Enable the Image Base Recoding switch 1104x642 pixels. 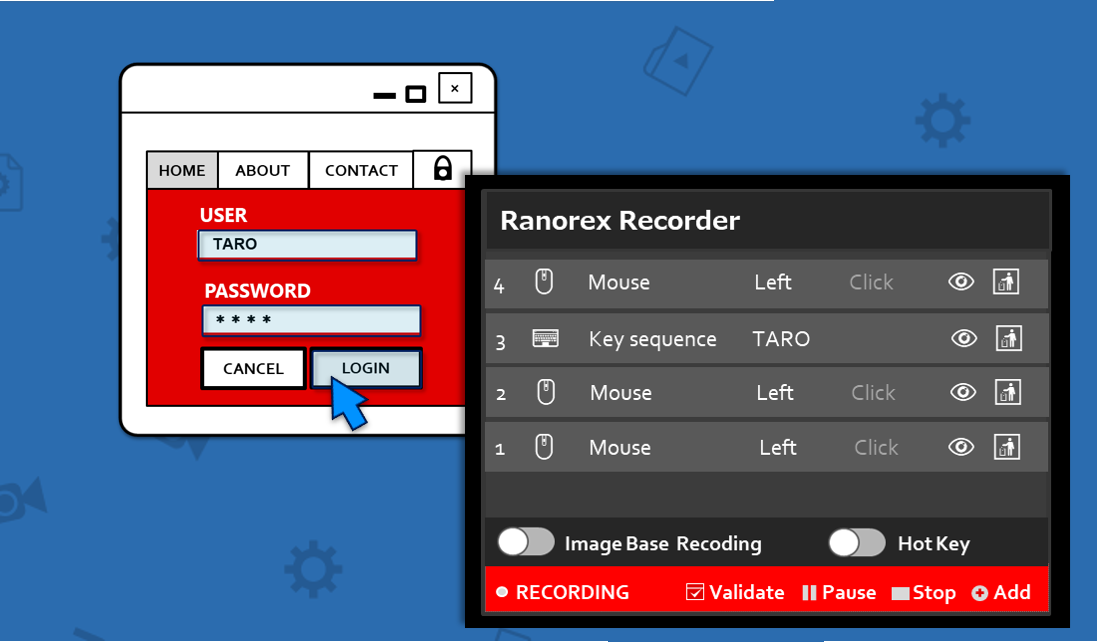(x=525, y=542)
